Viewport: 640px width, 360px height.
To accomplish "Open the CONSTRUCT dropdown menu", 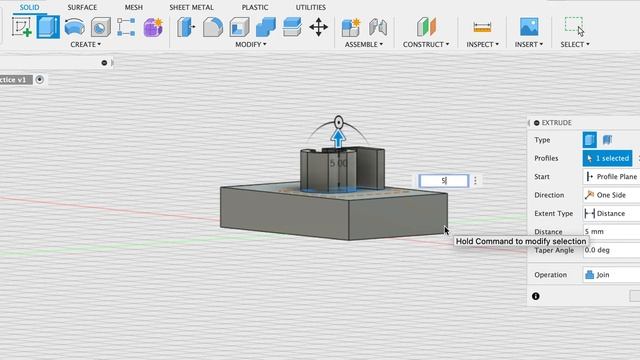I will click(x=426, y=44).
